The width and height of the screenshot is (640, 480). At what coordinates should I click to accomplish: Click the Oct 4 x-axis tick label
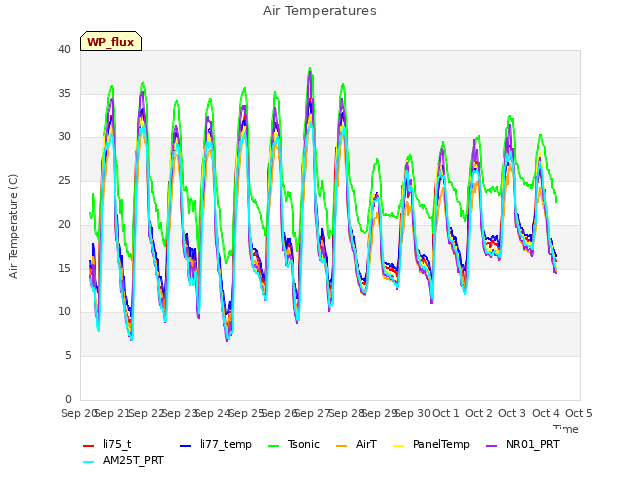coord(546,413)
